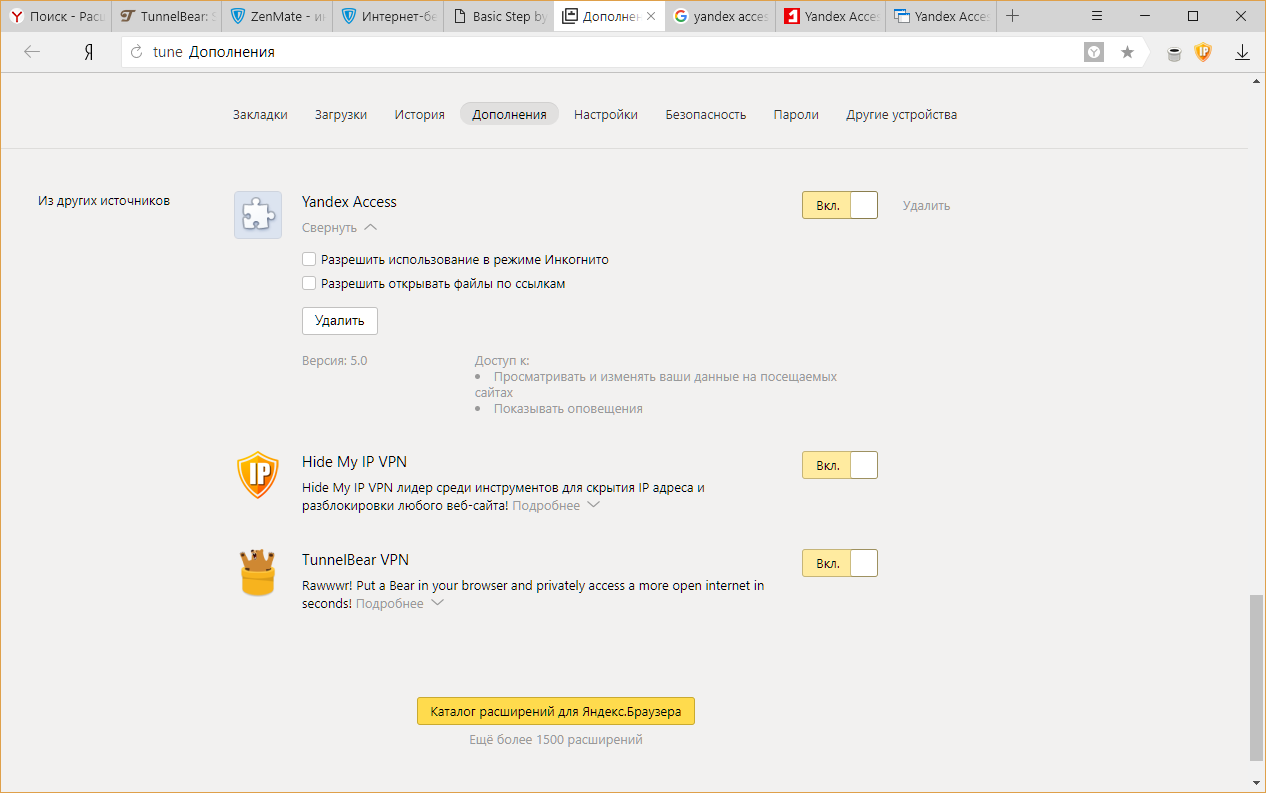1266x793 pixels.
Task: Select the Дополнения section
Action: (509, 114)
